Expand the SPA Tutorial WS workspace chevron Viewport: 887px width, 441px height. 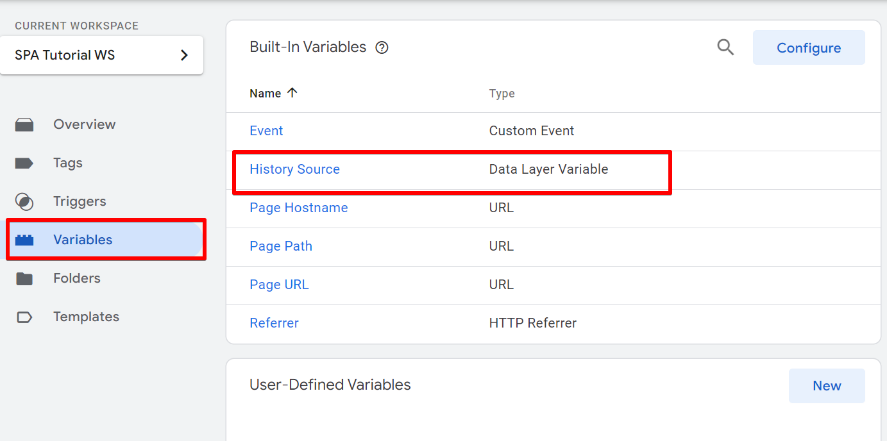(183, 55)
